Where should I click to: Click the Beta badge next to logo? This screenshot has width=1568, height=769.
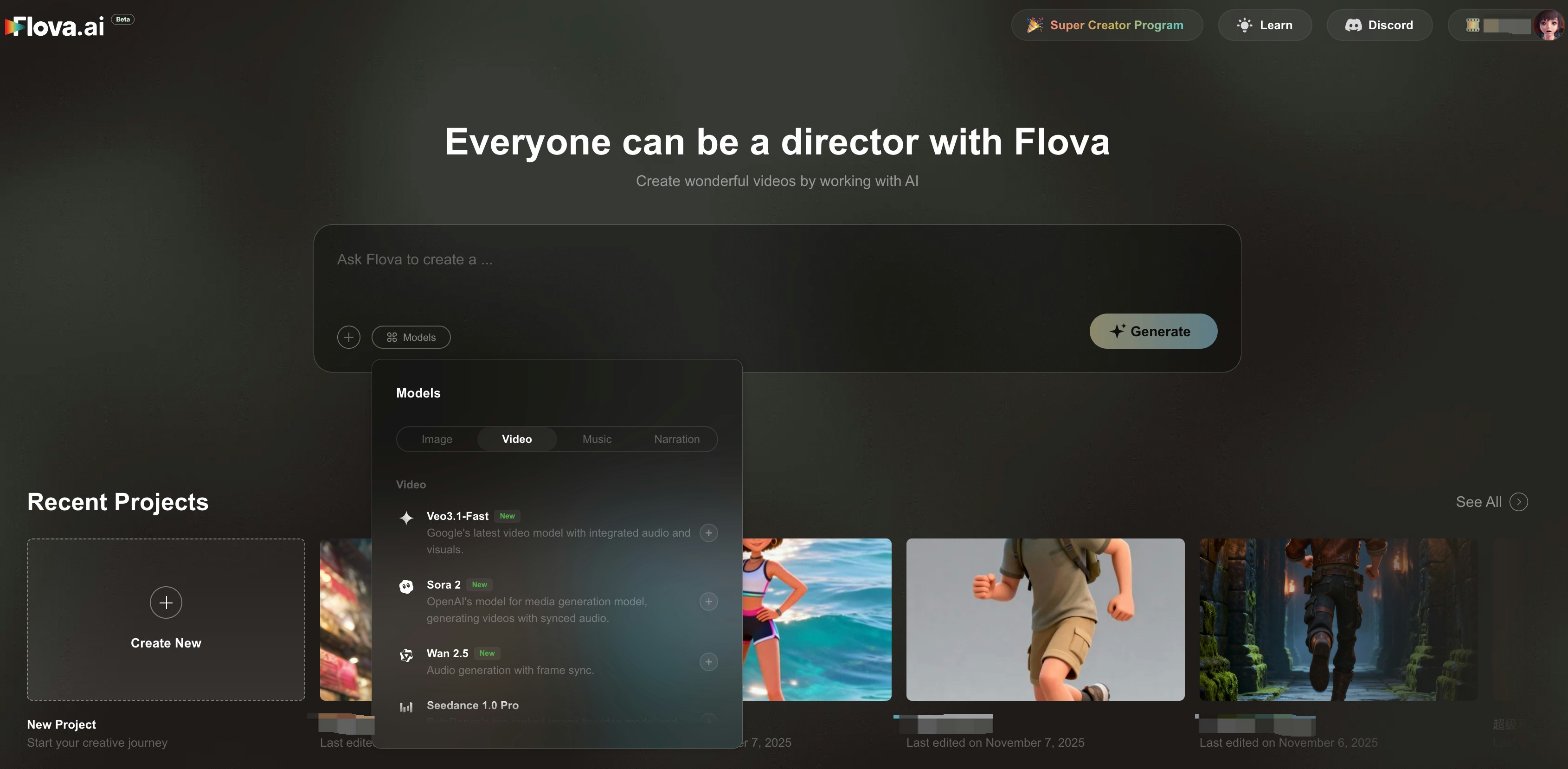click(x=123, y=19)
